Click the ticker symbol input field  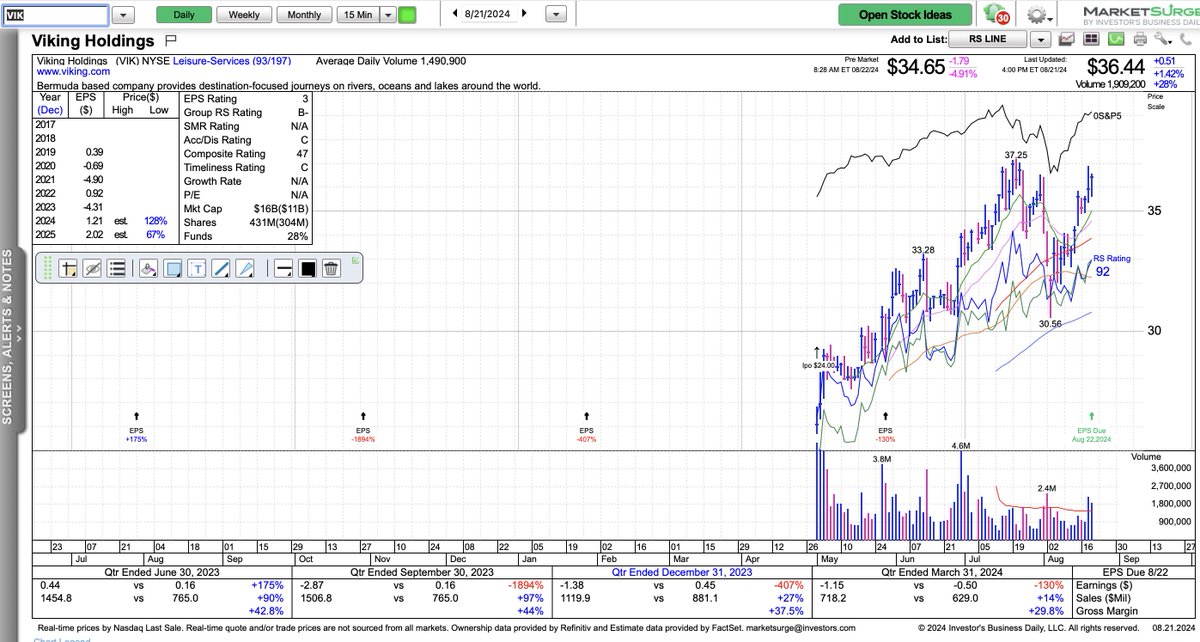(x=54, y=15)
